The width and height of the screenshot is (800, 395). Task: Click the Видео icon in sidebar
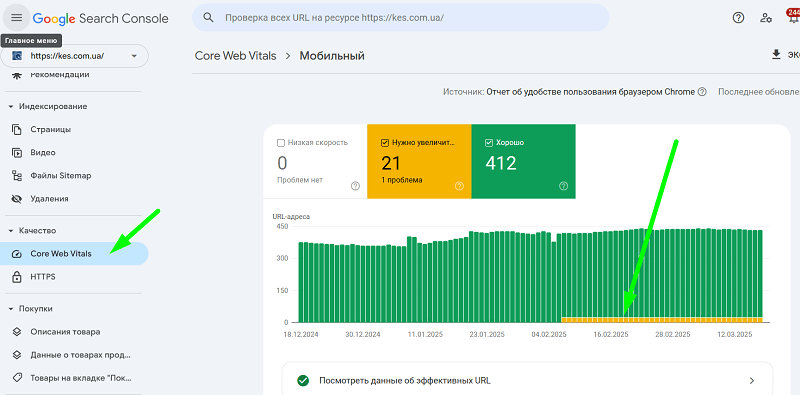pos(17,153)
